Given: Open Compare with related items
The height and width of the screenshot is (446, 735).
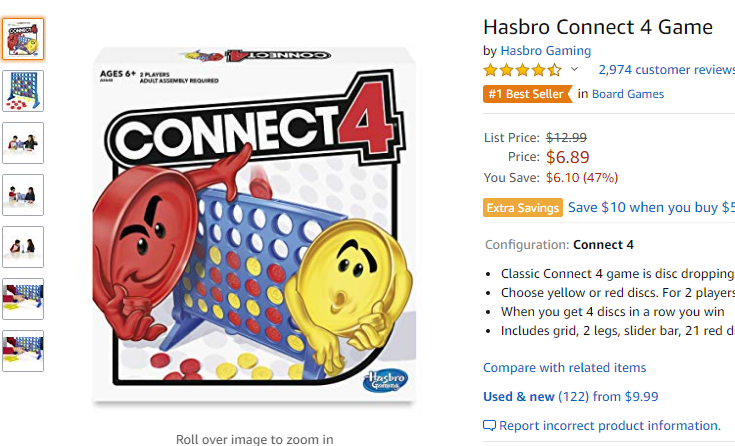Looking at the screenshot, I should coord(564,368).
